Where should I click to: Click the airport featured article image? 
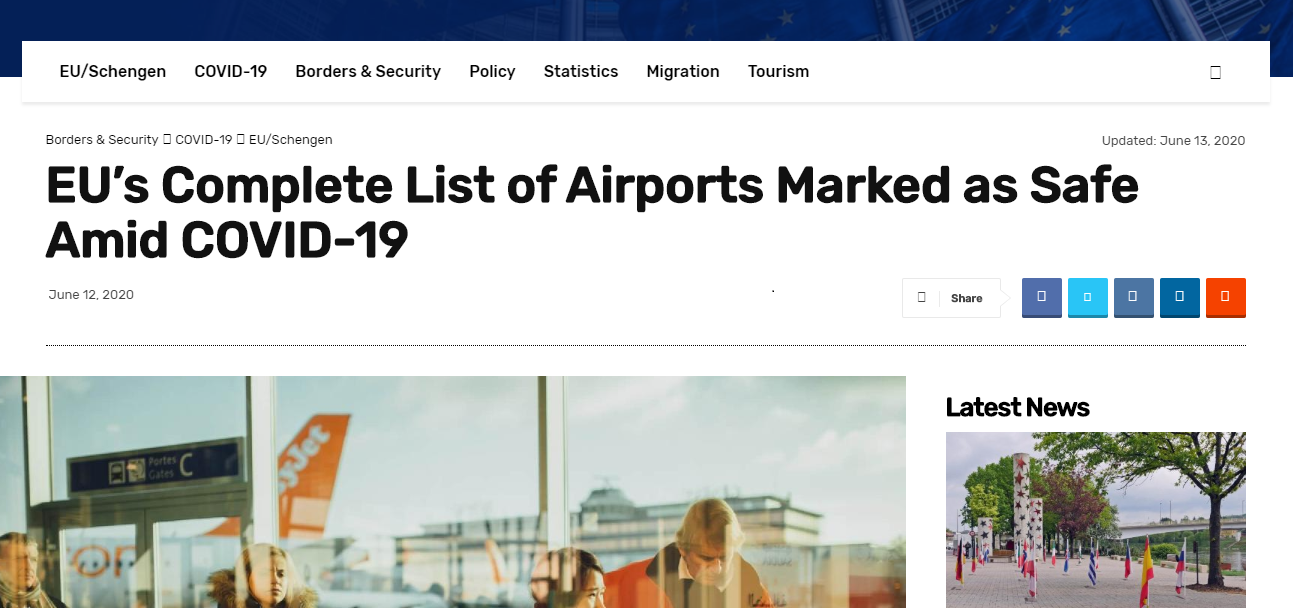click(x=452, y=492)
